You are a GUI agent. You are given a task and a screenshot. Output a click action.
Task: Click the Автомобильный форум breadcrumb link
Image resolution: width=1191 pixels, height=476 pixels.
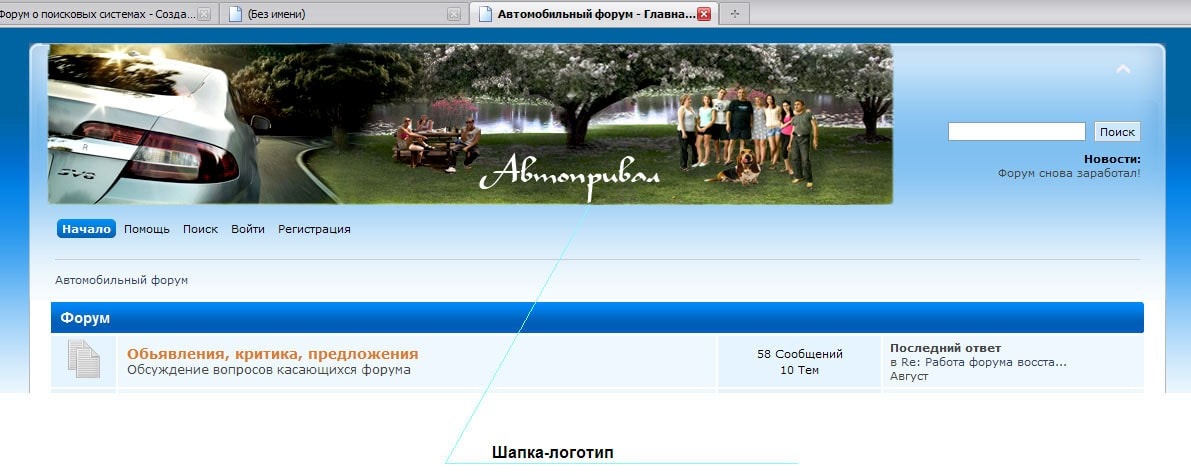122,280
